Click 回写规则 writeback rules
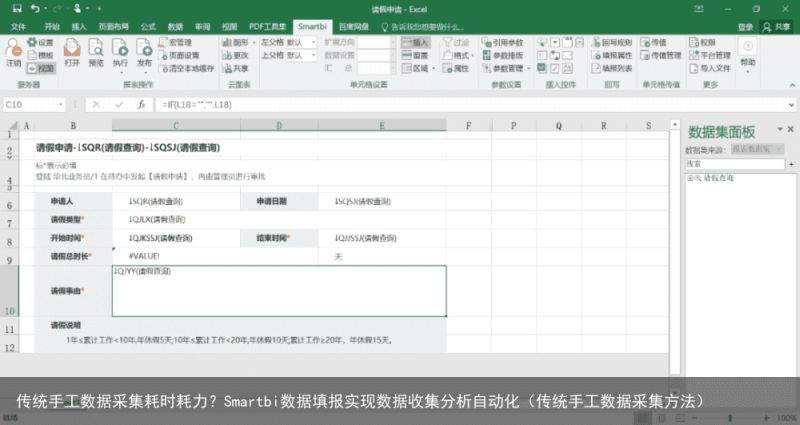 tap(612, 42)
